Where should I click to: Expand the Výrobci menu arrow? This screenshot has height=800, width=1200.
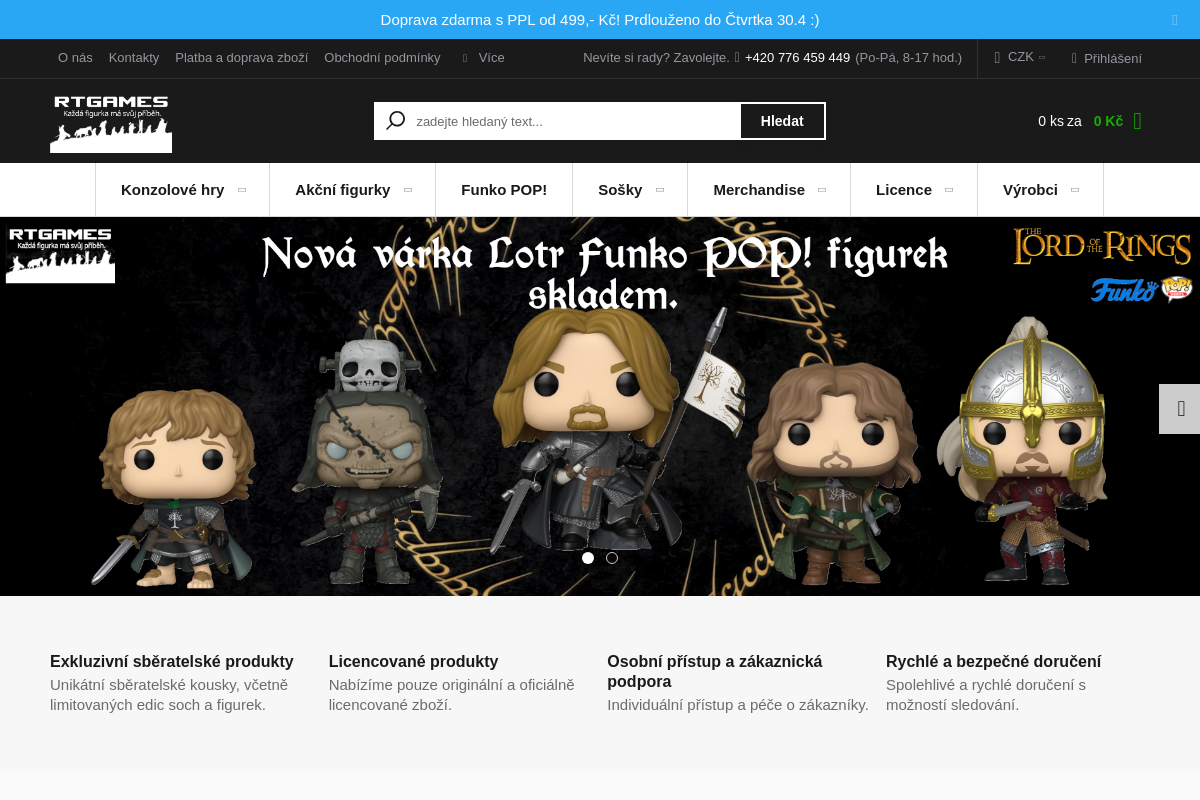tap(1075, 190)
